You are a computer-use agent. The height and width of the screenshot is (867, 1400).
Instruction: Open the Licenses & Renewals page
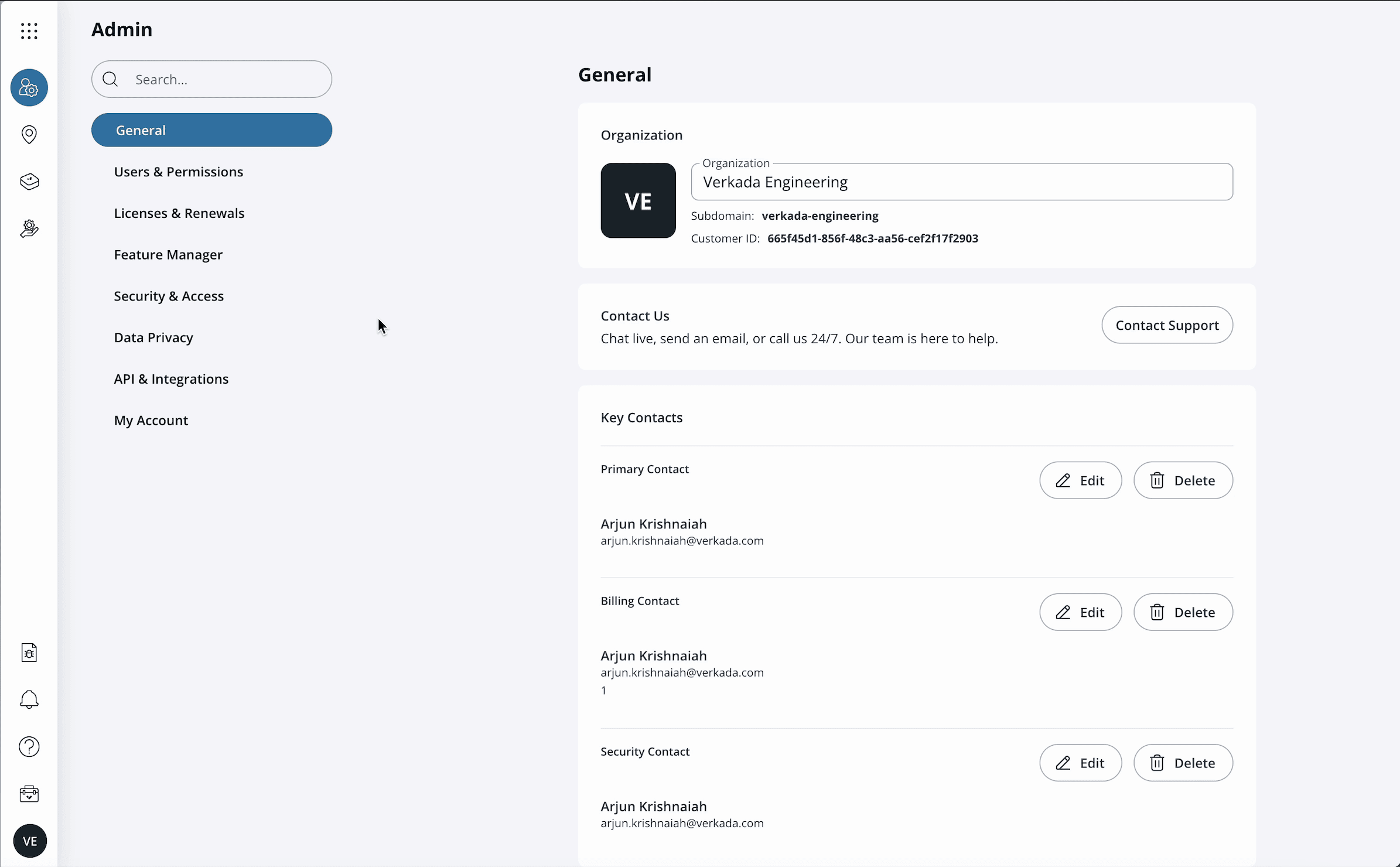(179, 213)
